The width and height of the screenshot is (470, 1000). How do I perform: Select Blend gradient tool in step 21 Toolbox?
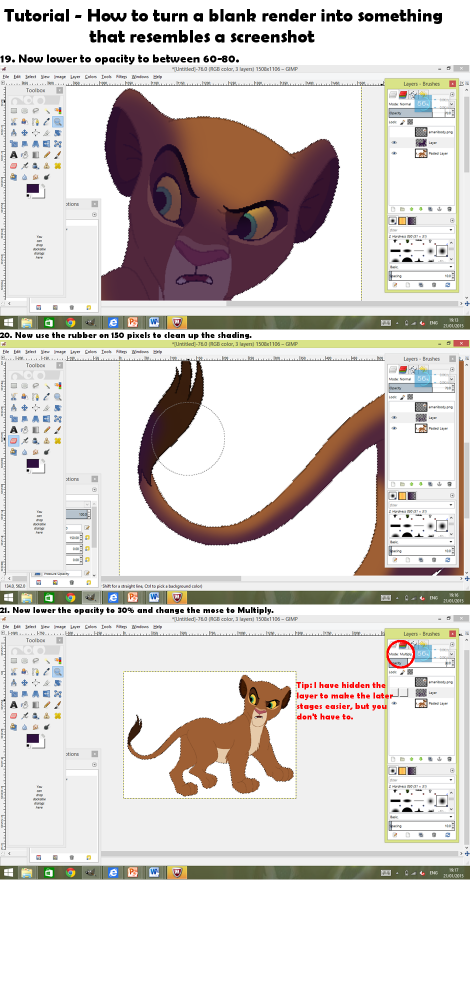36,704
